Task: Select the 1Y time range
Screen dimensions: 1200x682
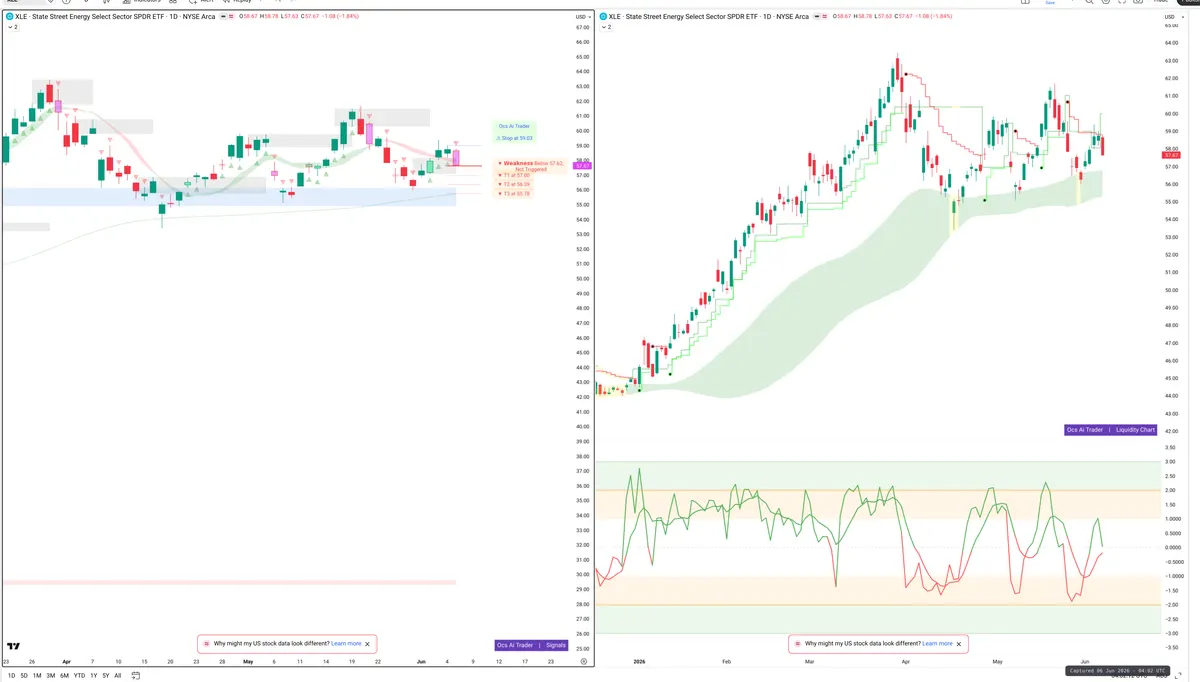Action: pos(93,676)
